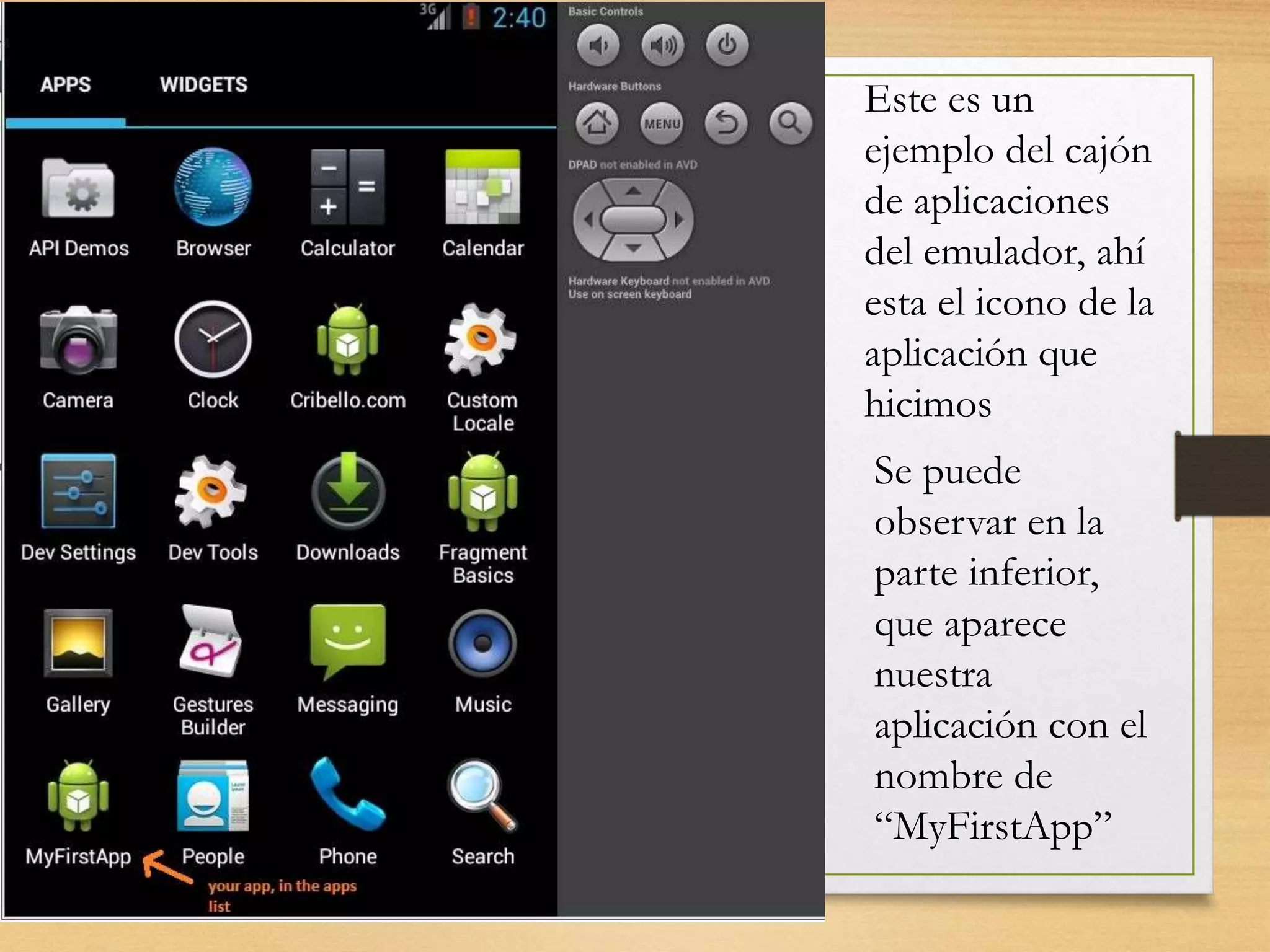Open the Gallery app
The image size is (1270, 952).
78,661
